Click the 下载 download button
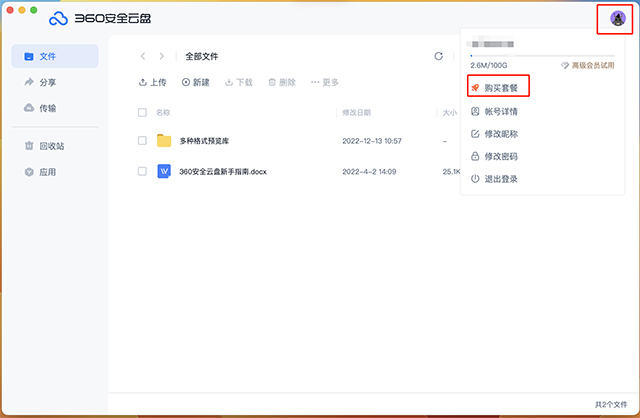This screenshot has height=418, width=640. point(239,82)
